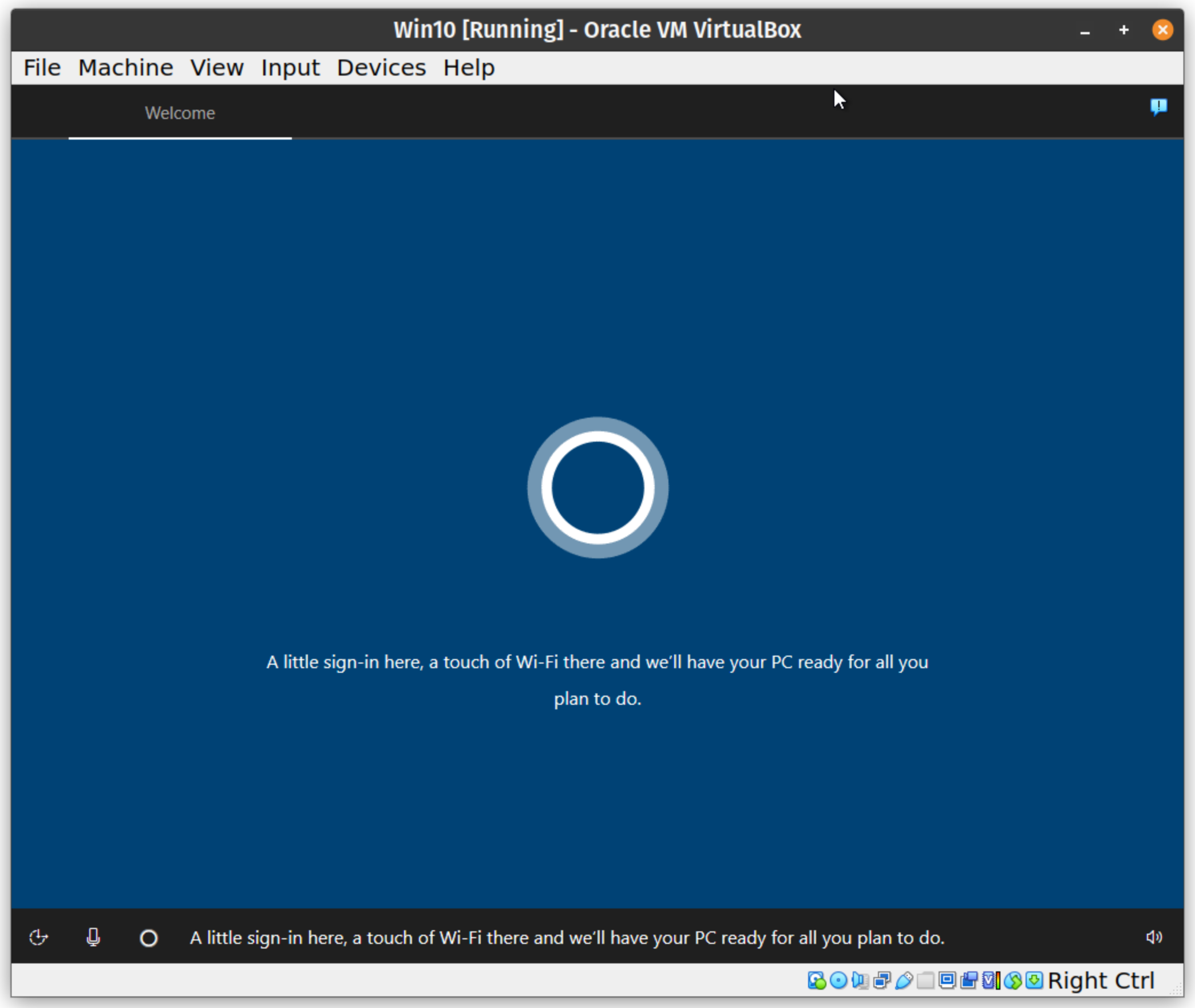Viewport: 1195px width, 1008px height.
Task: Click the mouse integration status icon
Action: [x=1013, y=980]
